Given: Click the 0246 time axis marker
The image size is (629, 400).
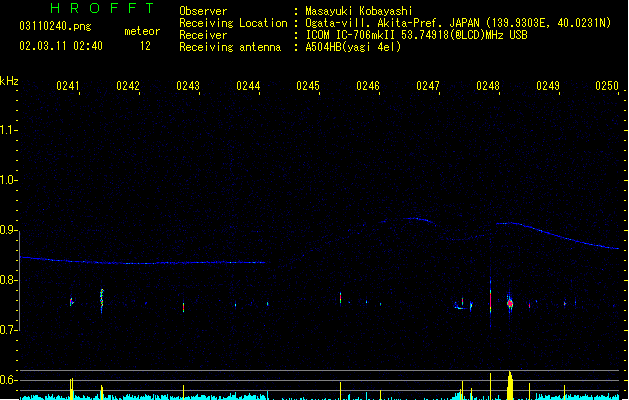Looking at the screenshot, I should coord(368,85).
